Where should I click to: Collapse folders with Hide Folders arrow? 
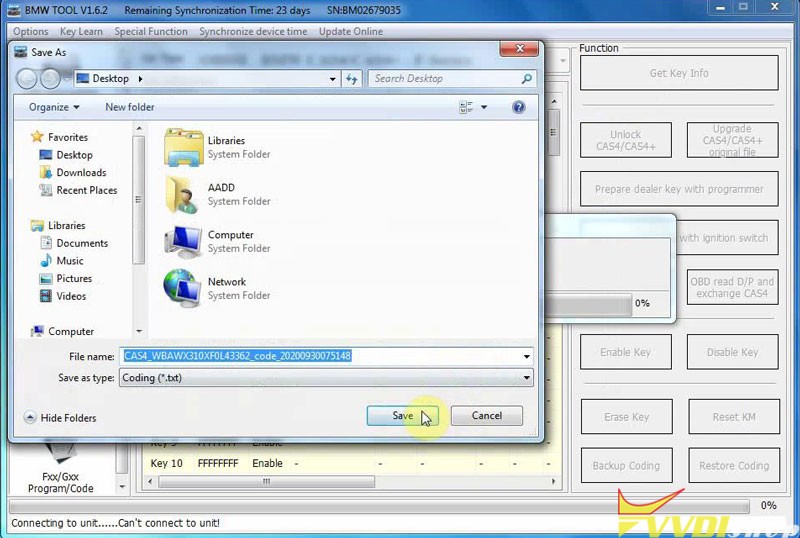pyautogui.click(x=30, y=418)
